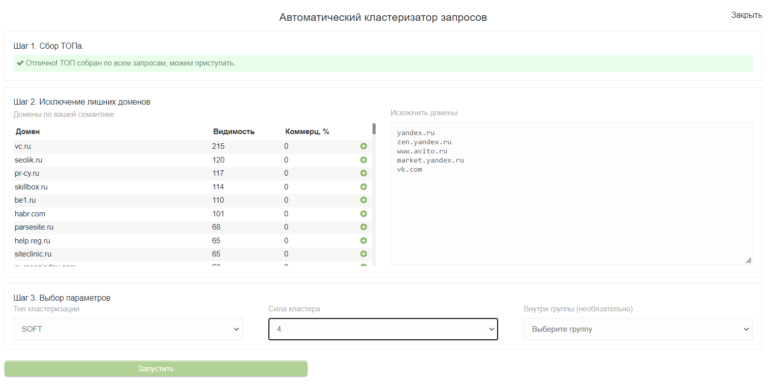Viewport: 768px width, 384px height.
Task: Click the visibility value 101
Action: click(x=218, y=214)
